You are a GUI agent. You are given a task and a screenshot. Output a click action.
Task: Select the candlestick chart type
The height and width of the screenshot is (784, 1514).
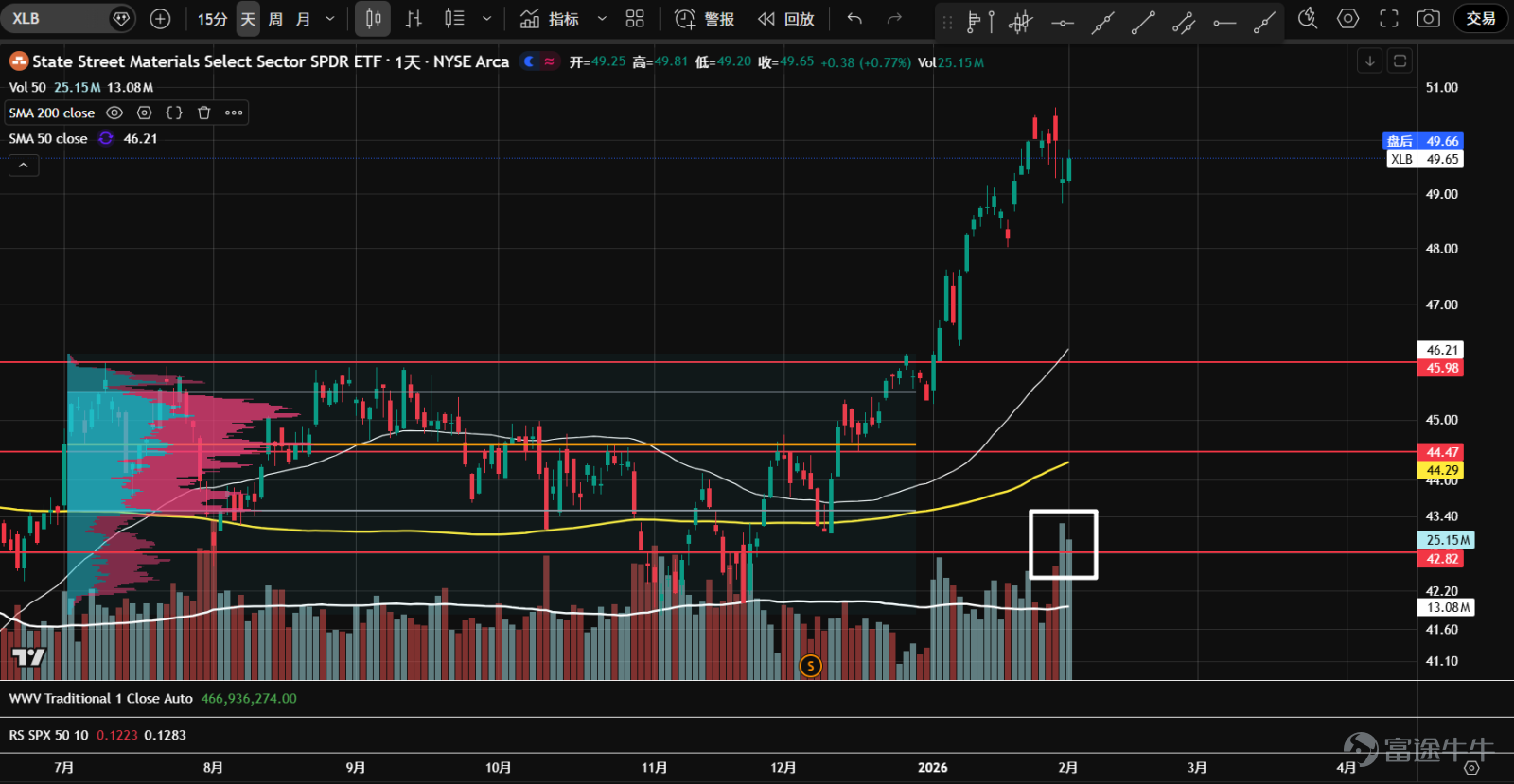[373, 19]
